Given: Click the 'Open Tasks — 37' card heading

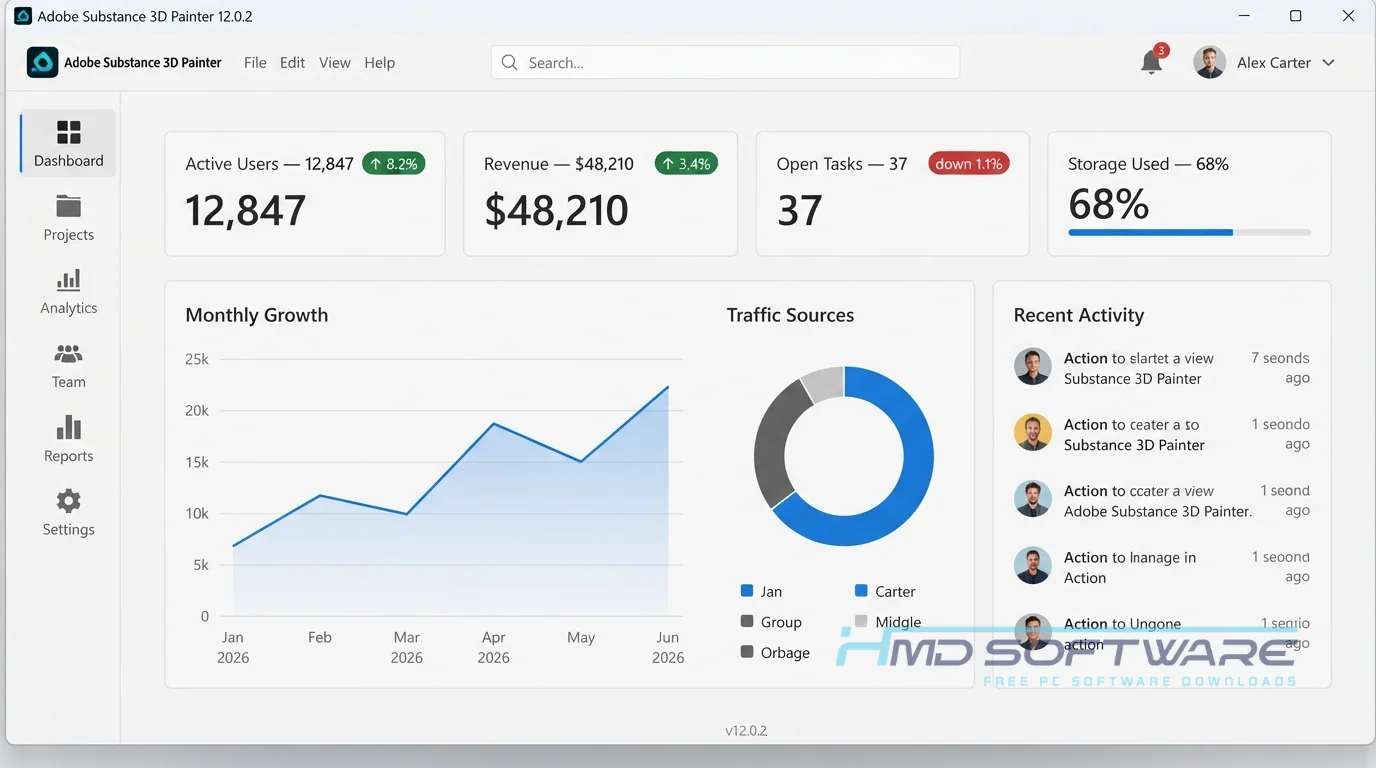Looking at the screenshot, I should [x=842, y=164].
